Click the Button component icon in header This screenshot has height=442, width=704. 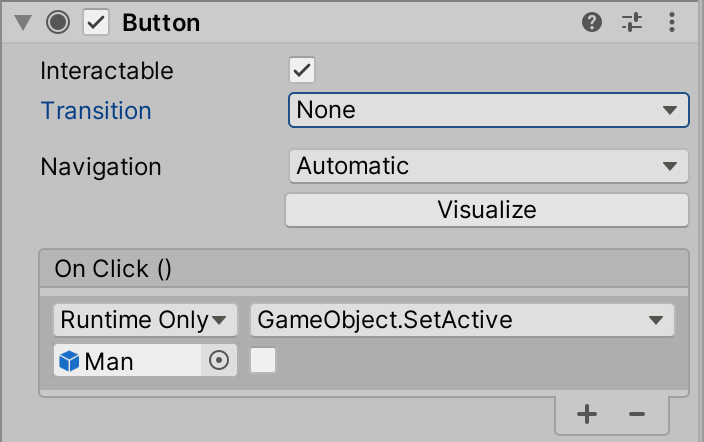click(58, 22)
